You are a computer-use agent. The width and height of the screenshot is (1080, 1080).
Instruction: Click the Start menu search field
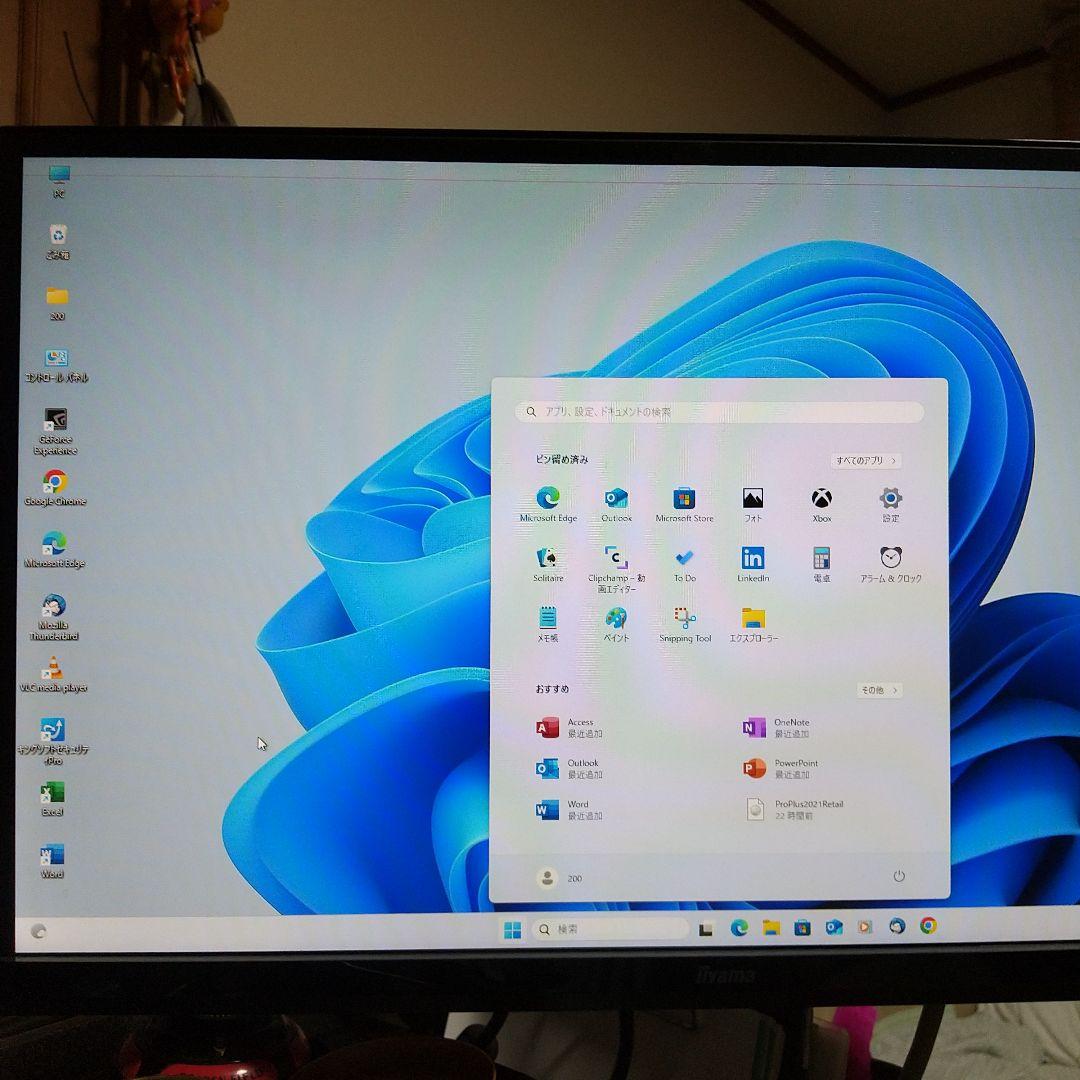pos(719,412)
